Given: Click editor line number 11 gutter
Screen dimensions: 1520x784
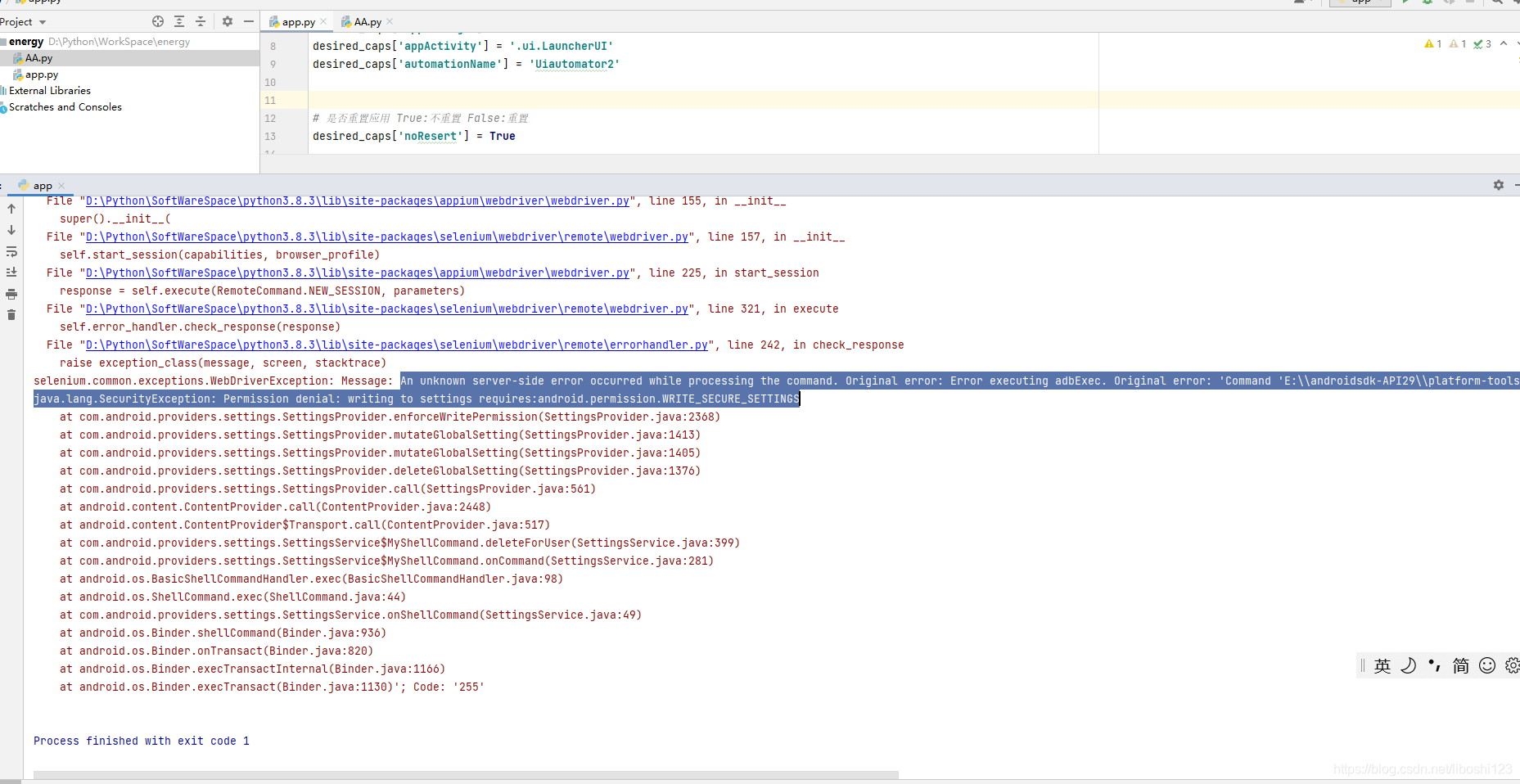Looking at the screenshot, I should coord(270,101).
